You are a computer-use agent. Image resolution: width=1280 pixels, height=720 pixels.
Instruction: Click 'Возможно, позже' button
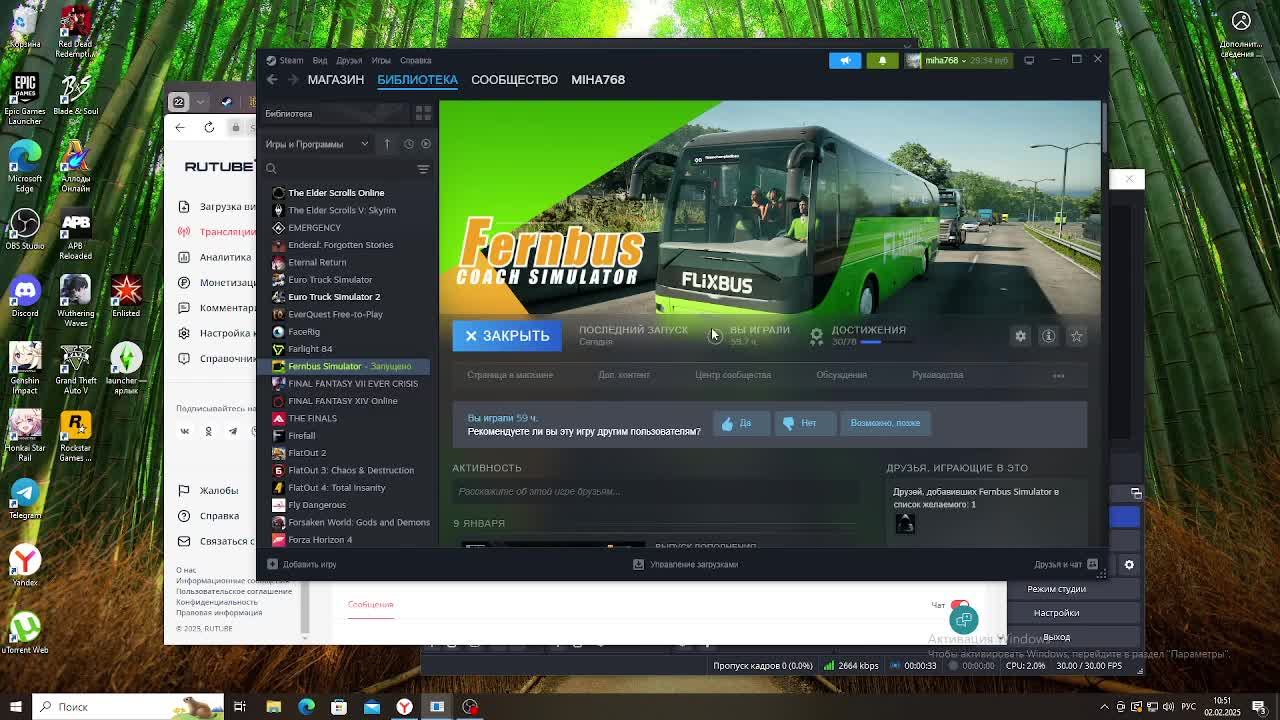click(885, 423)
